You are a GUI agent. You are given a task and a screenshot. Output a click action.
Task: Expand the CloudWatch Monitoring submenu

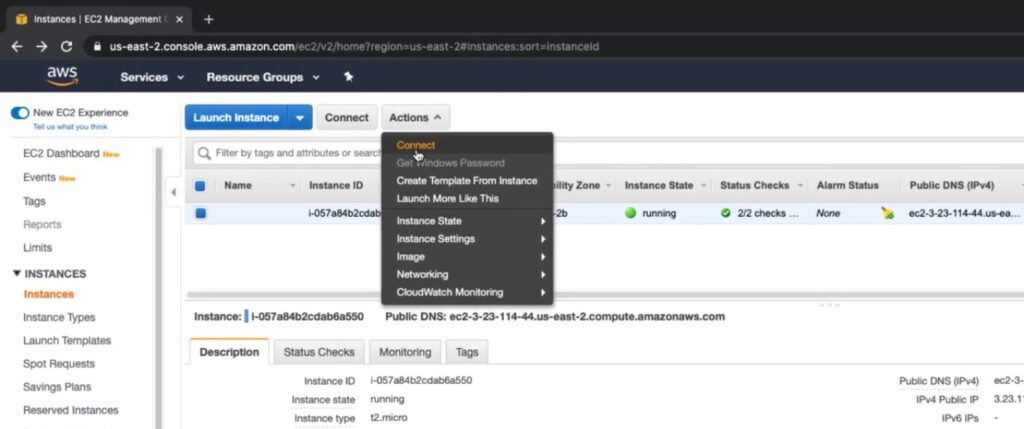click(467, 293)
